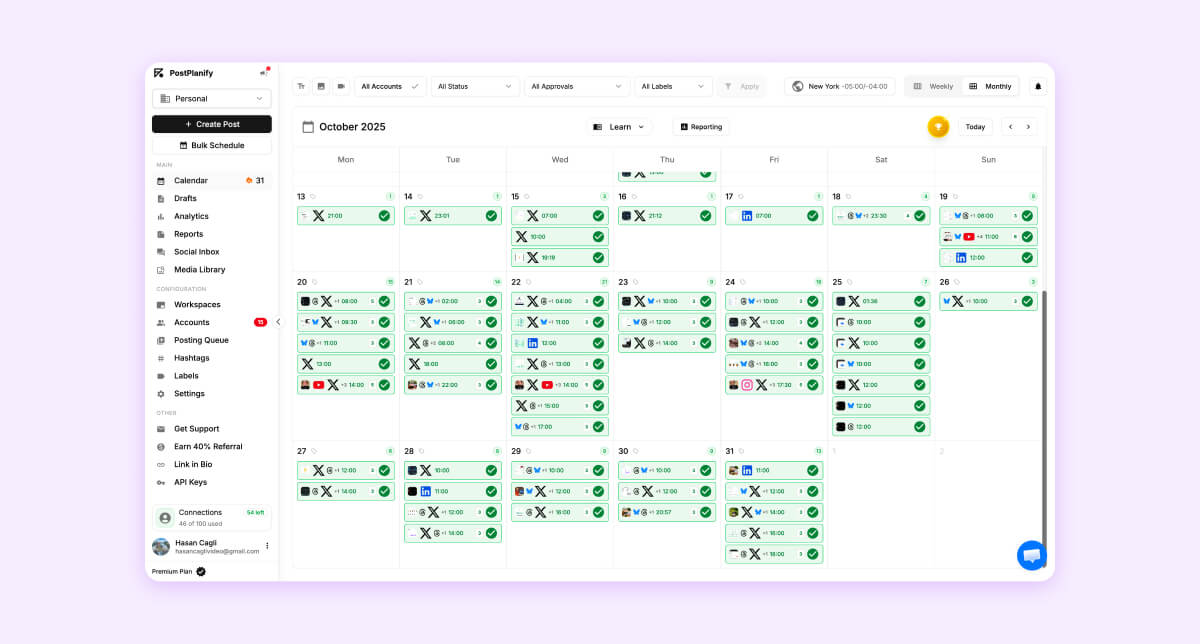Screen dimensions: 1200x644
Task: Open the All Status filter dropdown
Action: (x=476, y=86)
